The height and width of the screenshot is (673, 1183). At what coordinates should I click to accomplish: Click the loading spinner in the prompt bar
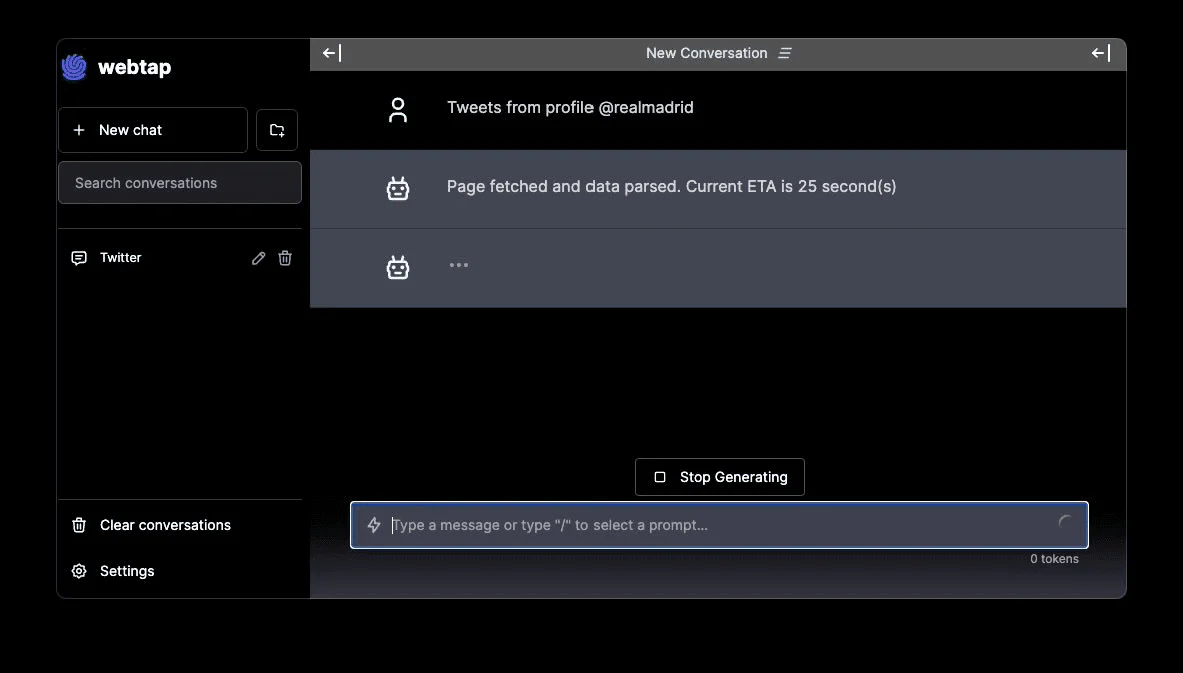click(1064, 521)
